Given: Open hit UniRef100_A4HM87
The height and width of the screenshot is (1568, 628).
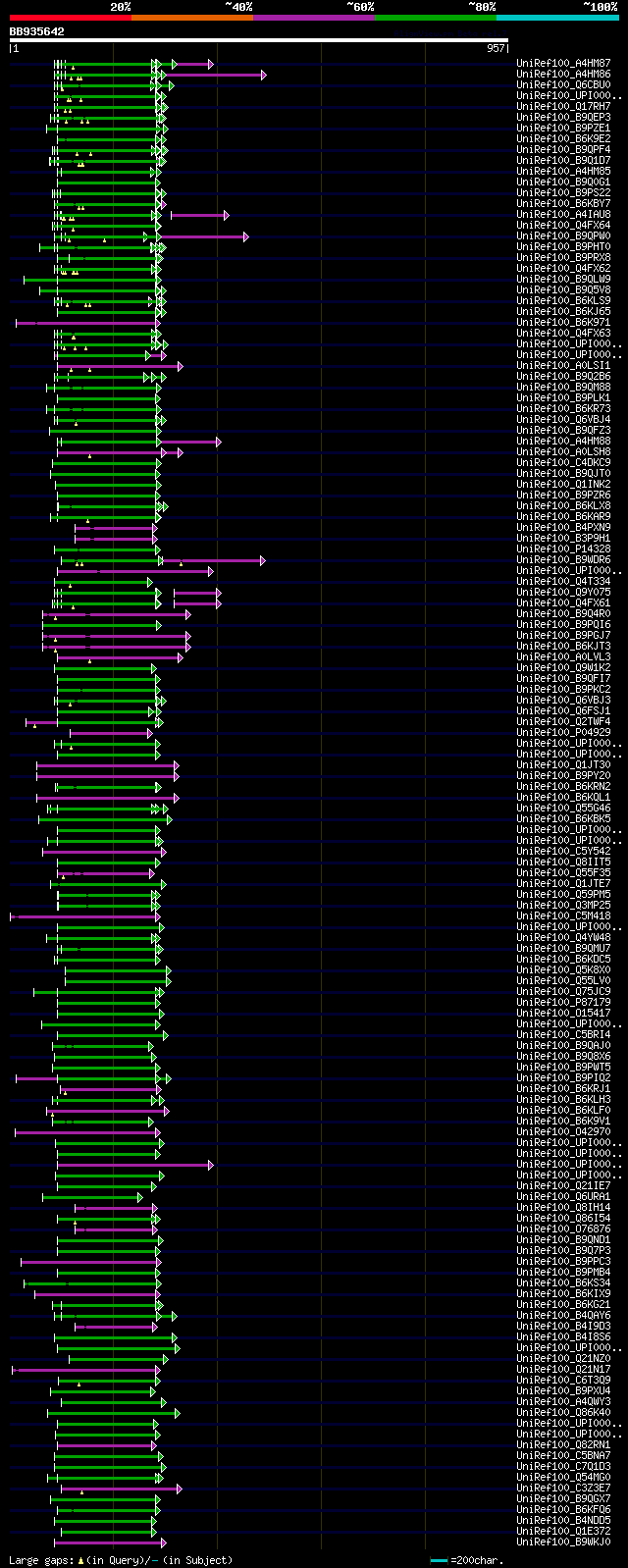Looking at the screenshot, I should (563, 64).
